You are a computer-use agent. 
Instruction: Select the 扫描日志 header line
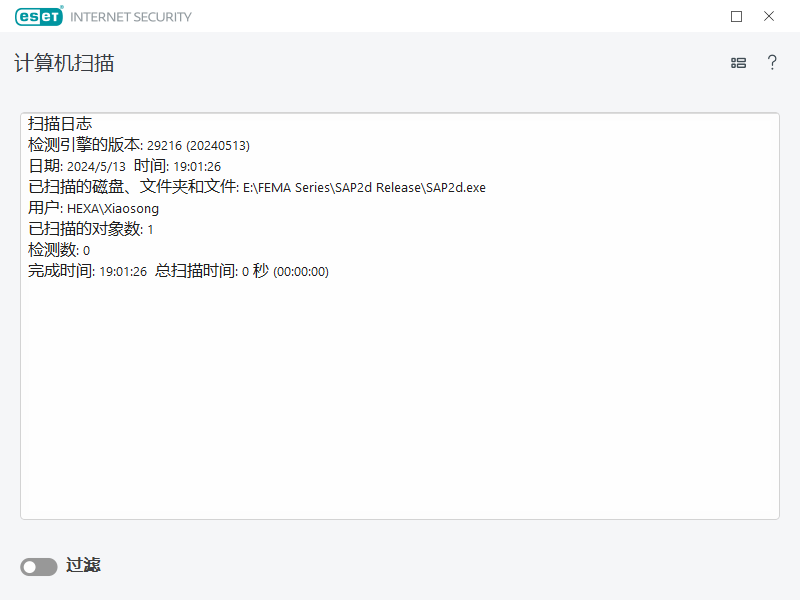coord(60,123)
